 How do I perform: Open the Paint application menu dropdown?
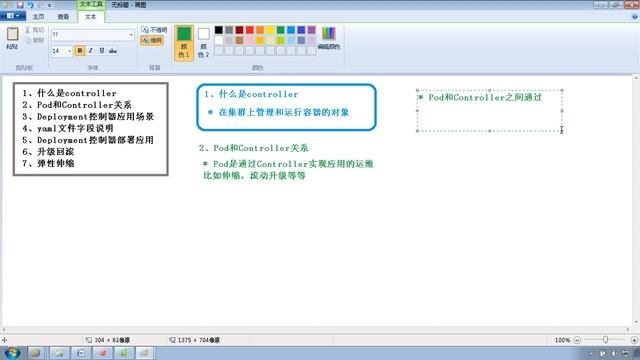tap(13, 16)
